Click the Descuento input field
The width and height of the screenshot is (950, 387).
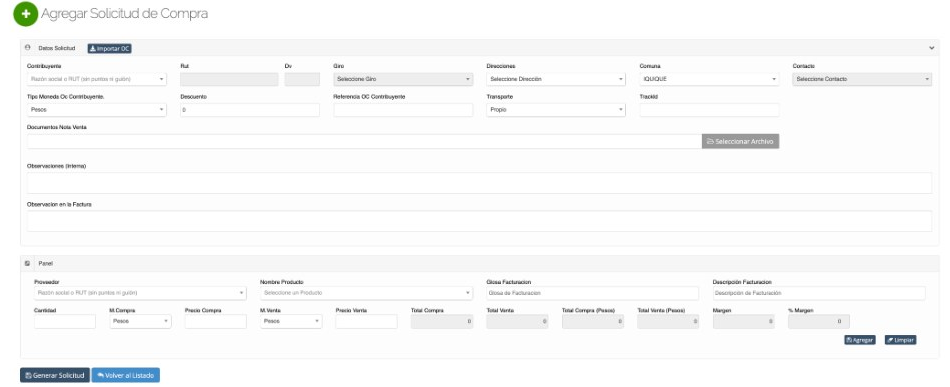click(250, 110)
